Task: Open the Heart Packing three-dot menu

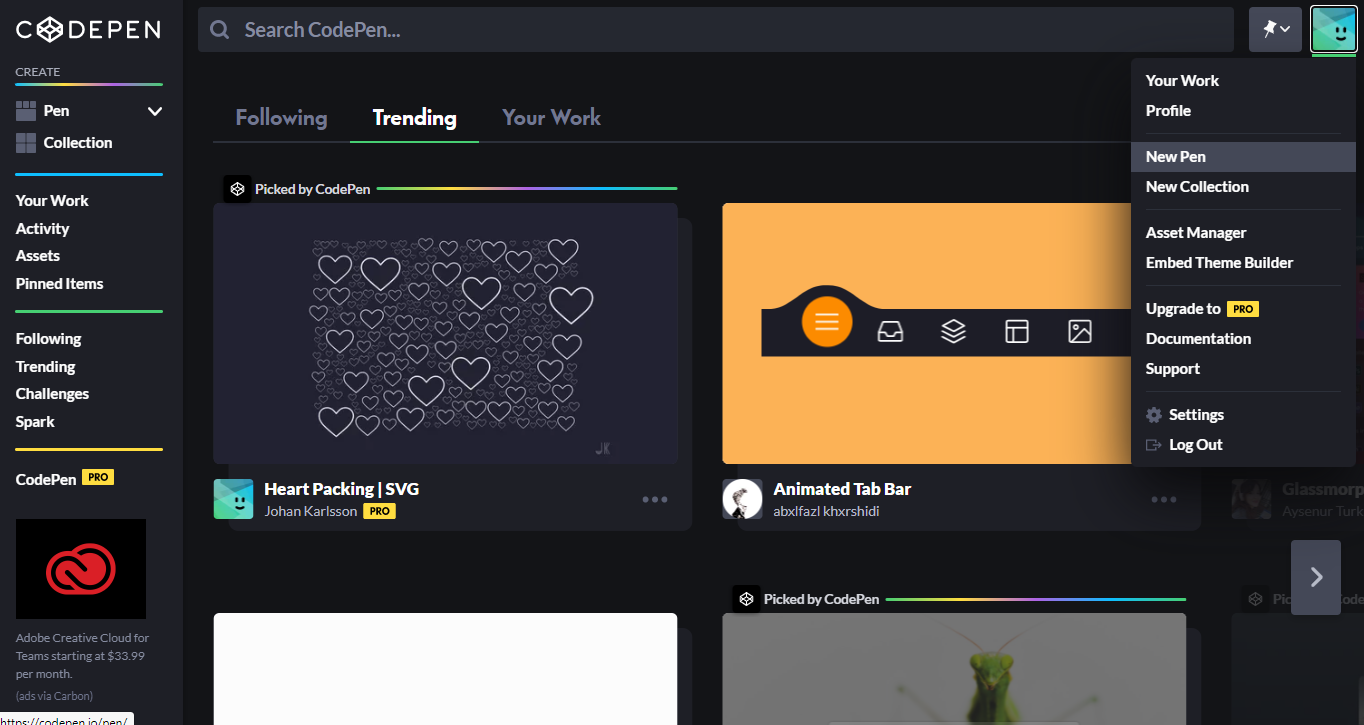Action: 655,500
